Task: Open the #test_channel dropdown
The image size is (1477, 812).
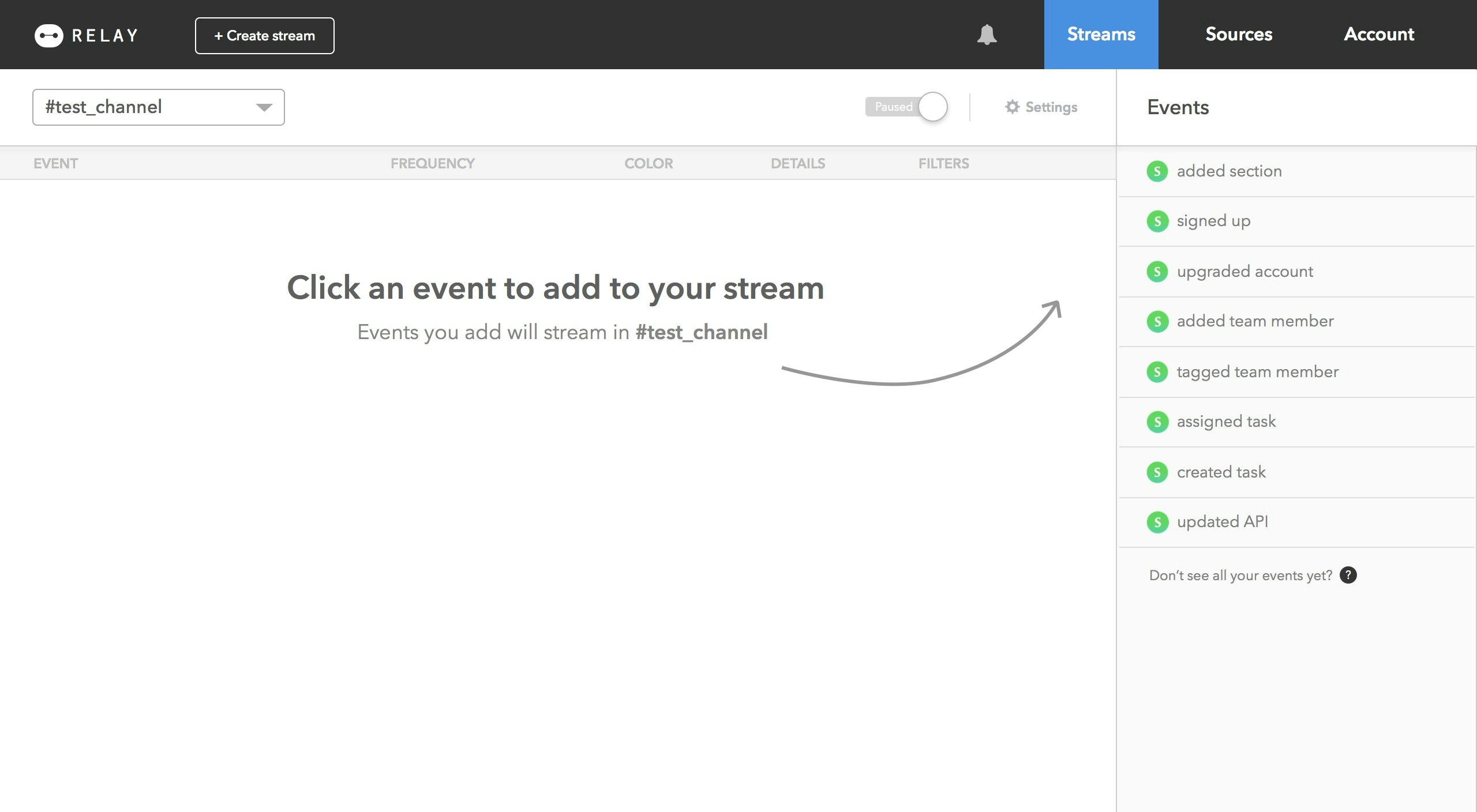Action: point(144,107)
